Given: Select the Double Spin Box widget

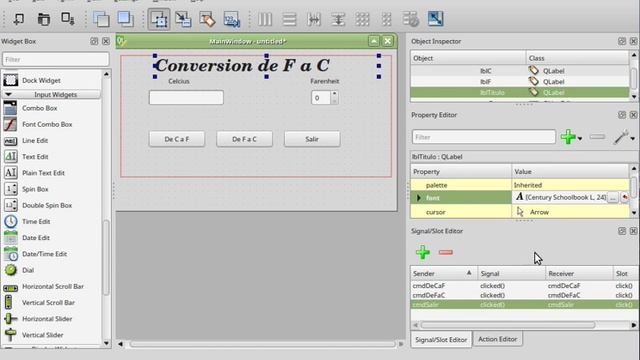Looking at the screenshot, I should click(47, 205).
